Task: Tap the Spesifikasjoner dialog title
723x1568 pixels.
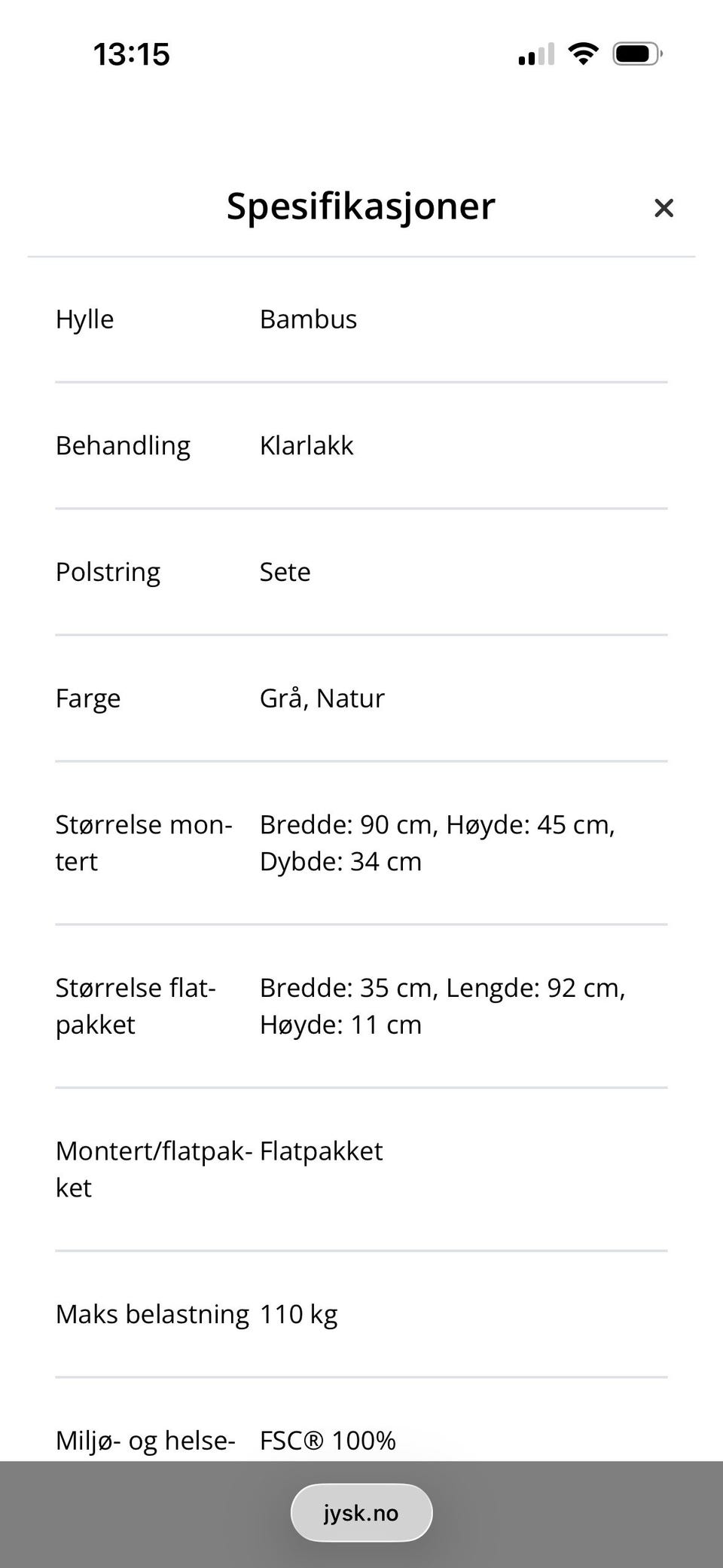Action: [360, 206]
